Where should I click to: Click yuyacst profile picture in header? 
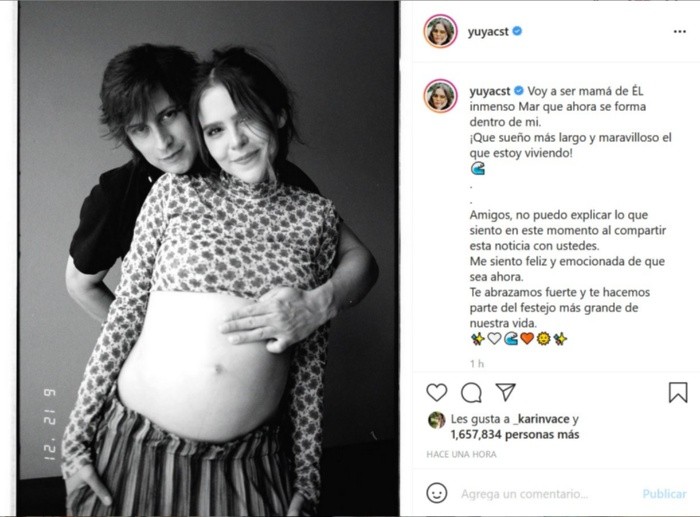[440, 31]
